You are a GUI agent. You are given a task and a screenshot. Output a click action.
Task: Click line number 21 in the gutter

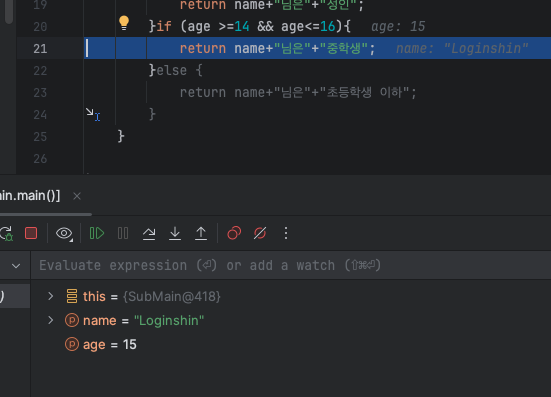pos(40,49)
